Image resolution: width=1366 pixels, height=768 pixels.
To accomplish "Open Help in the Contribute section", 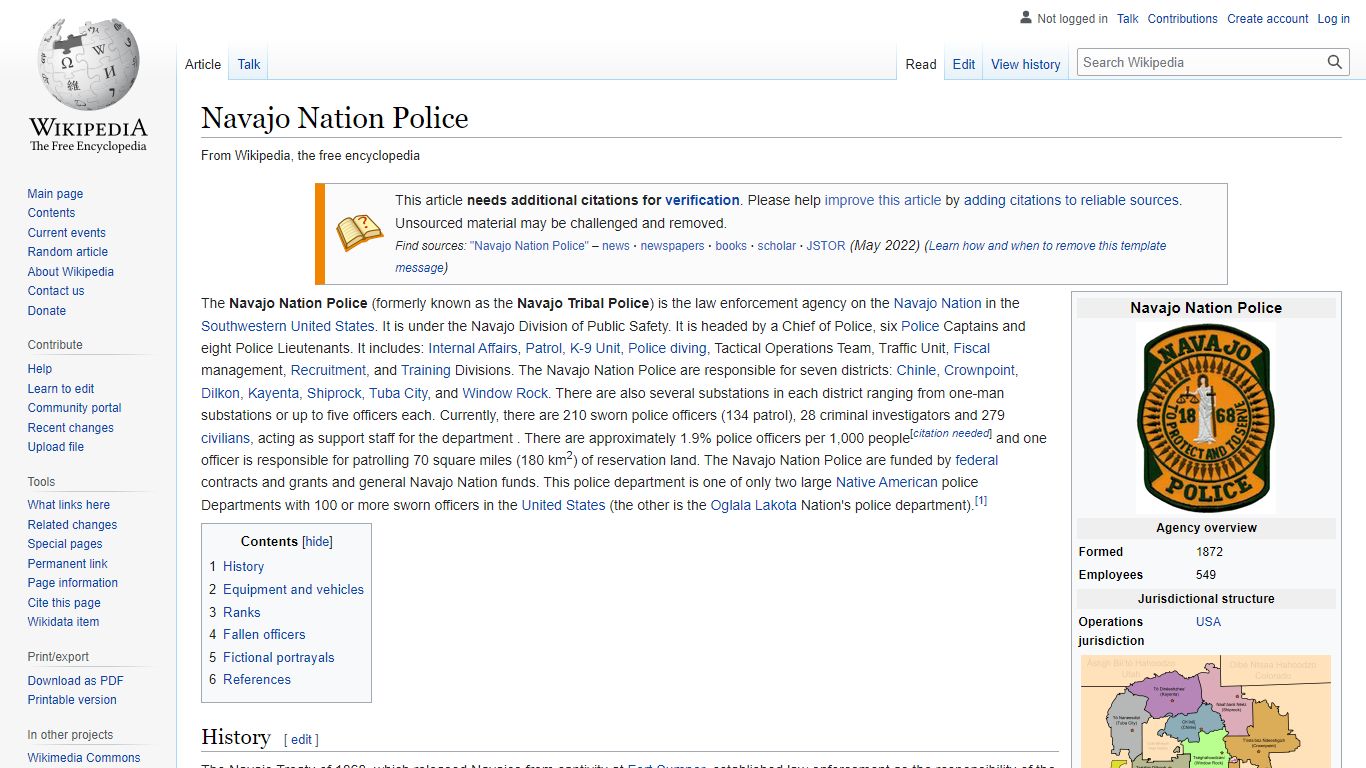I will 40,369.
